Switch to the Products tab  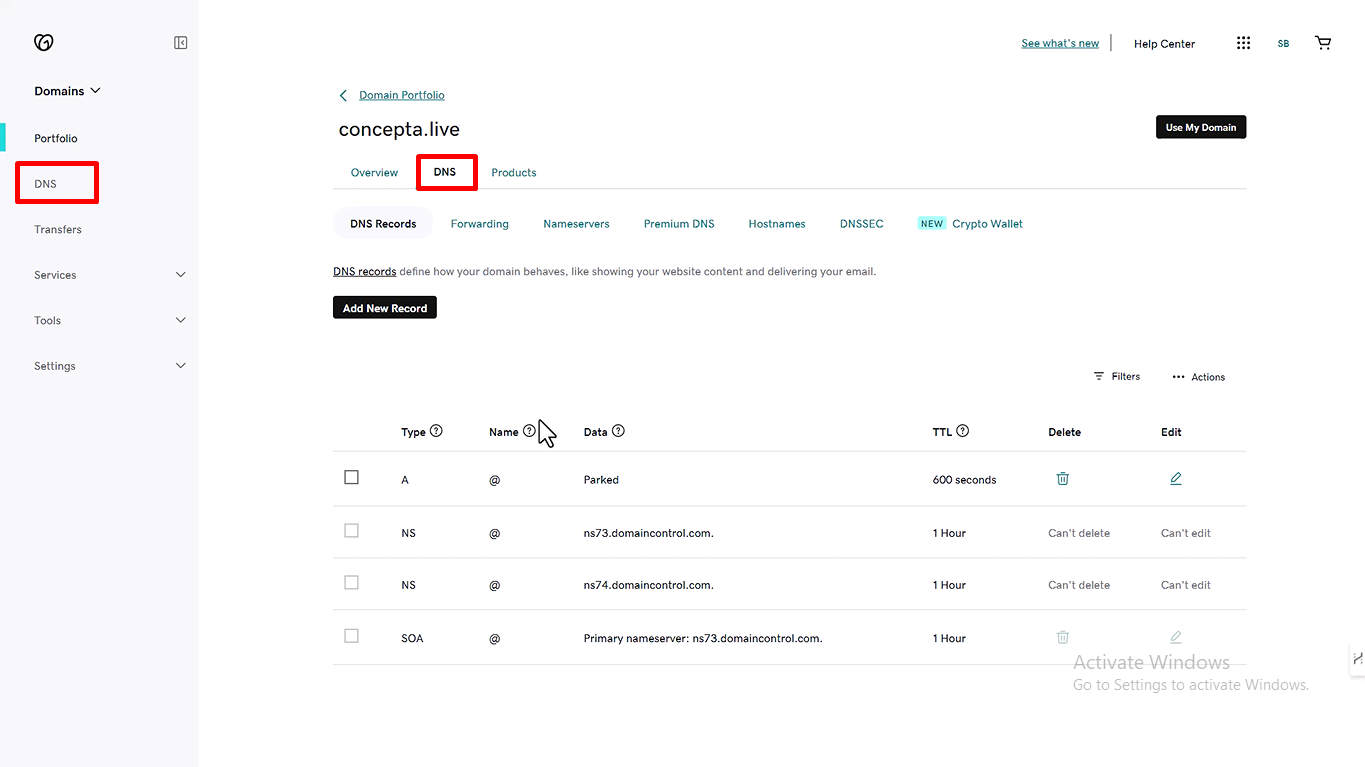click(x=514, y=173)
